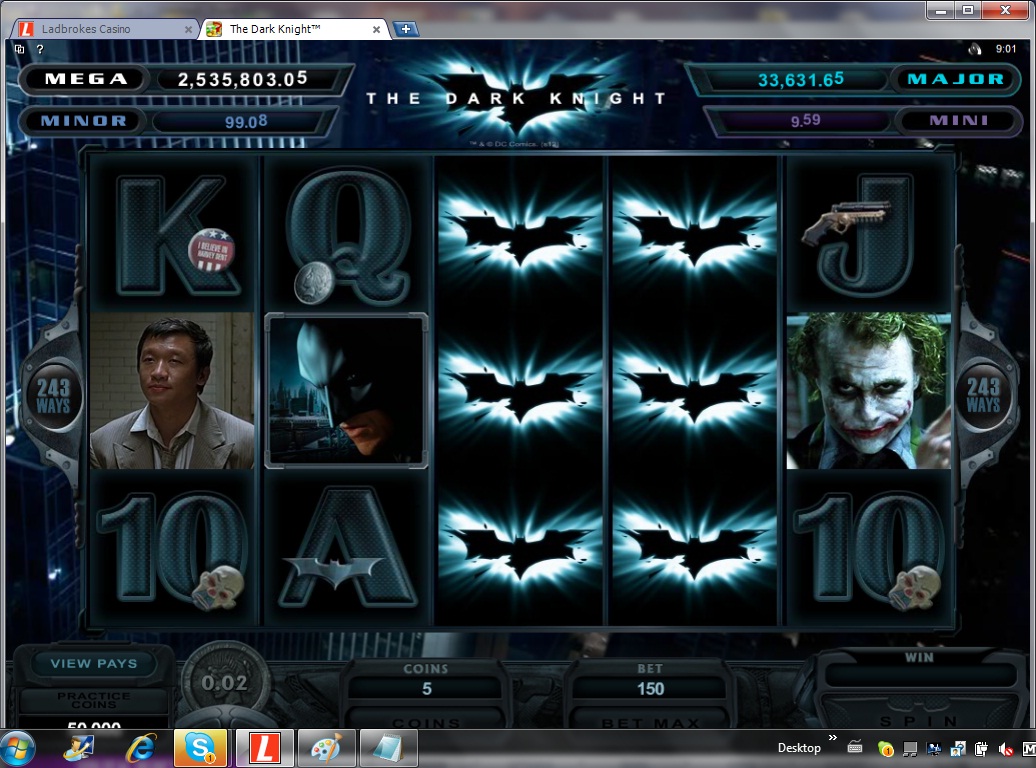Viewport: 1036px width, 768px height.
Task: Click the Joker symbol on the reel
Action: [x=866, y=391]
